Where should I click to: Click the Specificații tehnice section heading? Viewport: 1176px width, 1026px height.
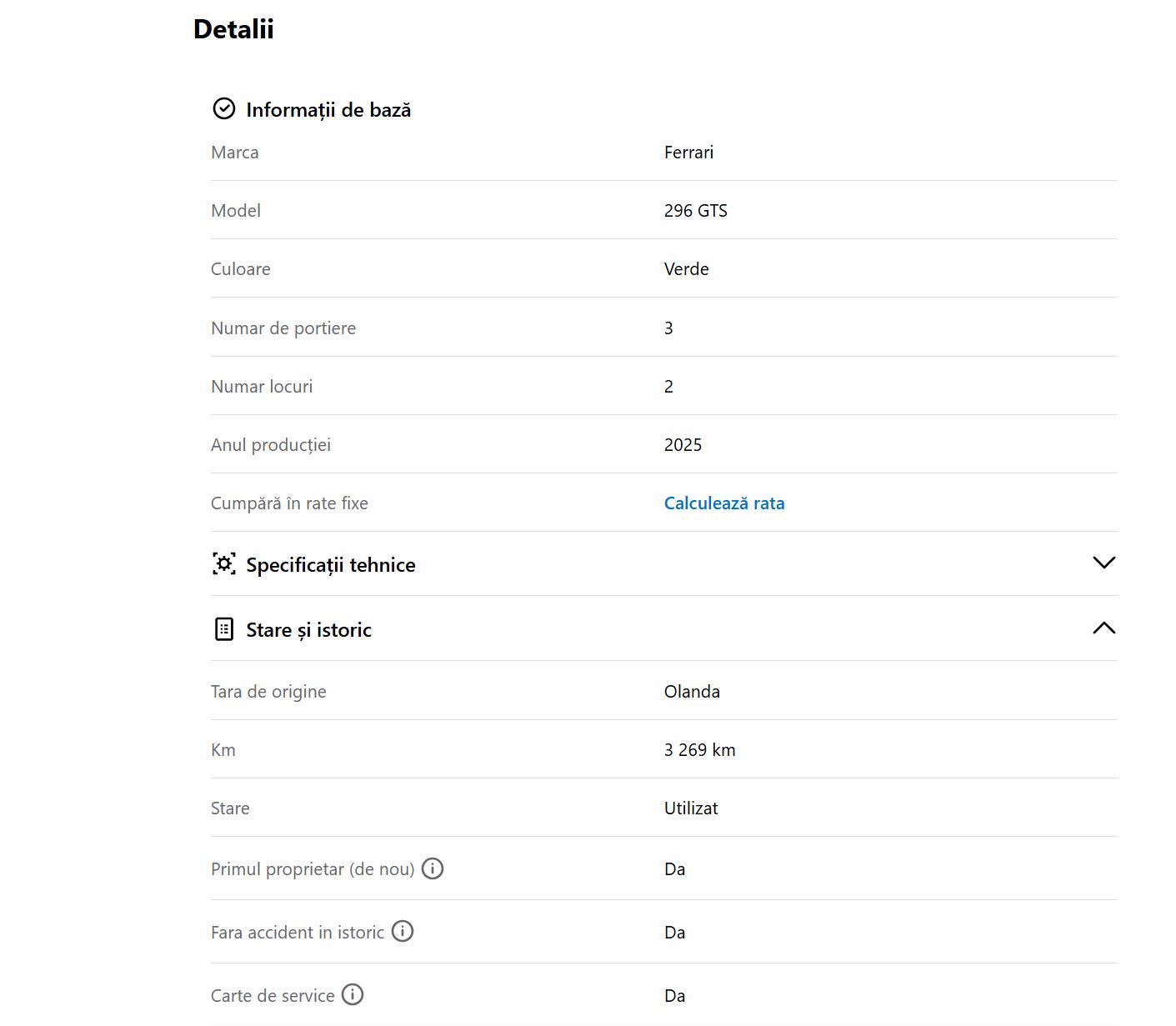tap(330, 565)
